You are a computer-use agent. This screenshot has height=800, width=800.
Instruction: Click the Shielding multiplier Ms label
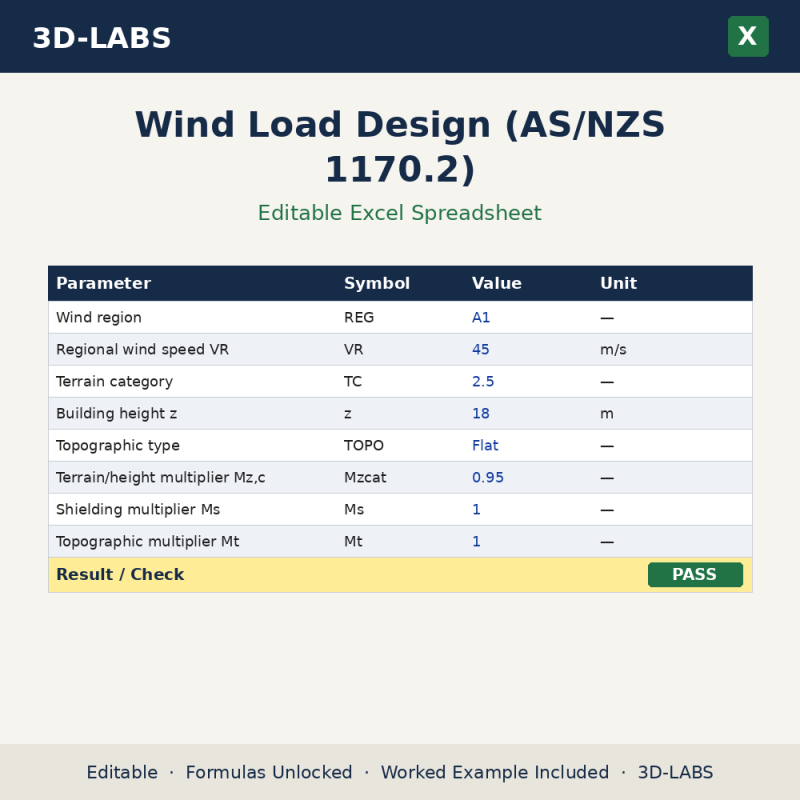tap(138, 510)
